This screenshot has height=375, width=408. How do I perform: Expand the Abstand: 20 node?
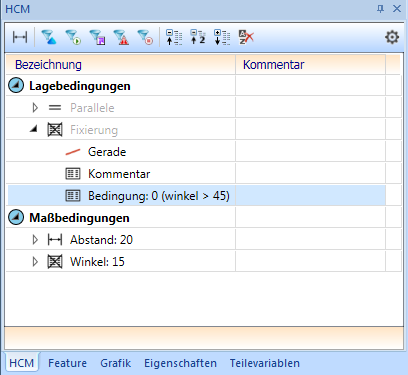(x=35, y=240)
